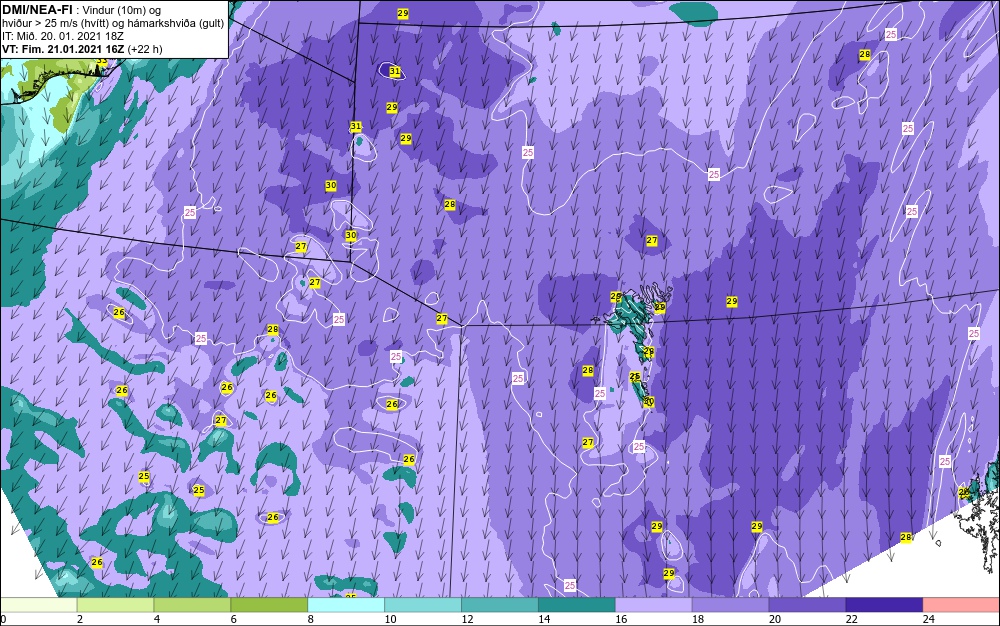1000x626 pixels.
Task: Click the pale yellow 0–2 legend swatch
Action: (38, 605)
